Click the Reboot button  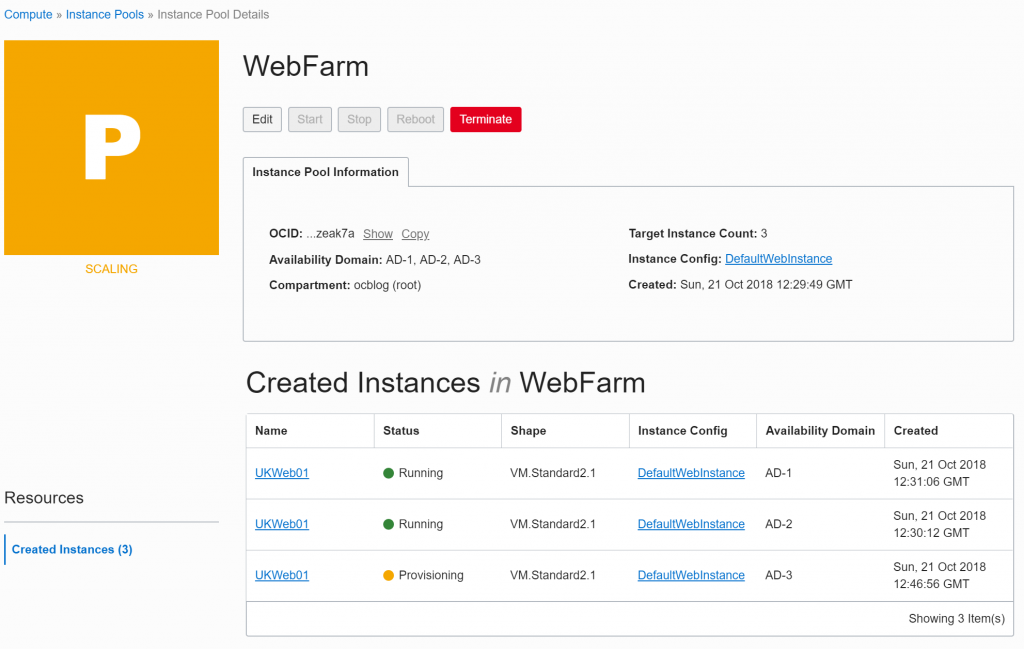click(415, 119)
